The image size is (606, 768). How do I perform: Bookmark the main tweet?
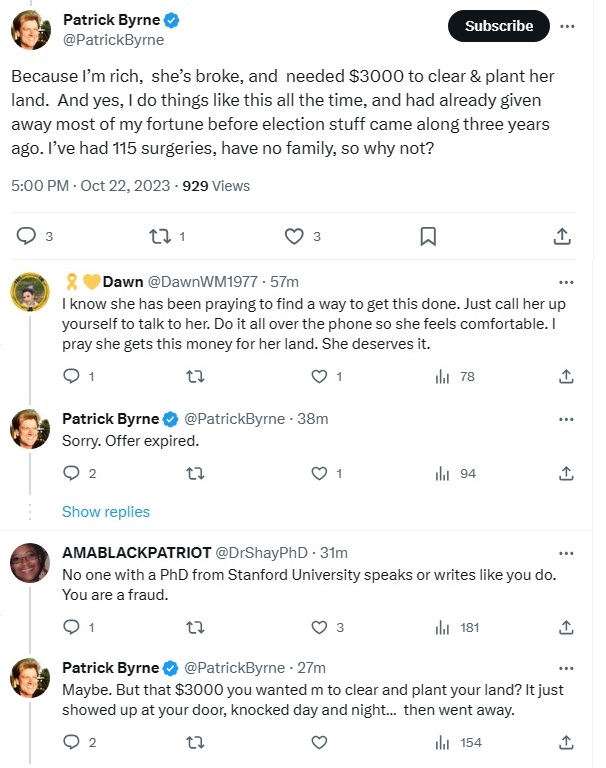pos(428,236)
